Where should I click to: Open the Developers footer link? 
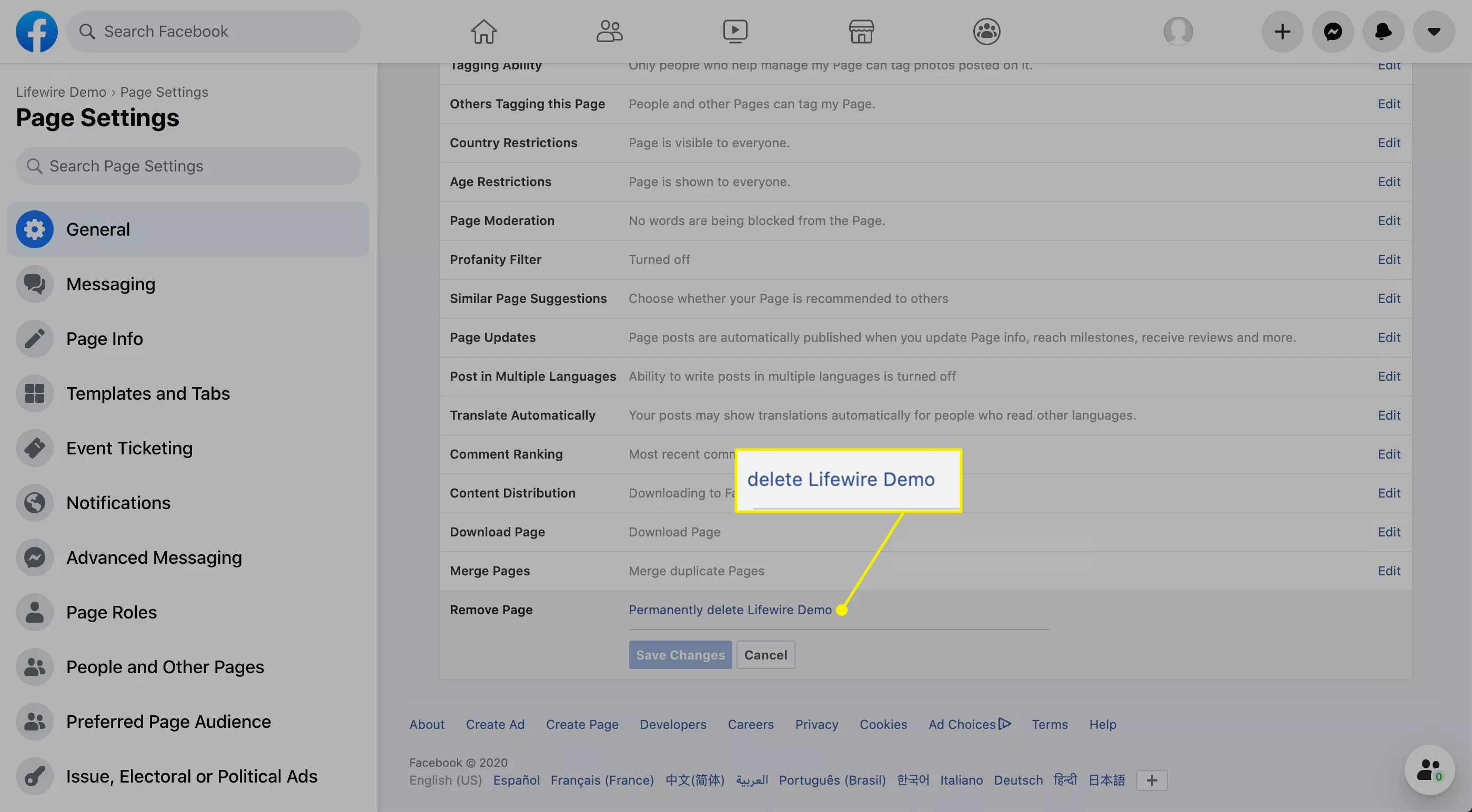coord(672,725)
